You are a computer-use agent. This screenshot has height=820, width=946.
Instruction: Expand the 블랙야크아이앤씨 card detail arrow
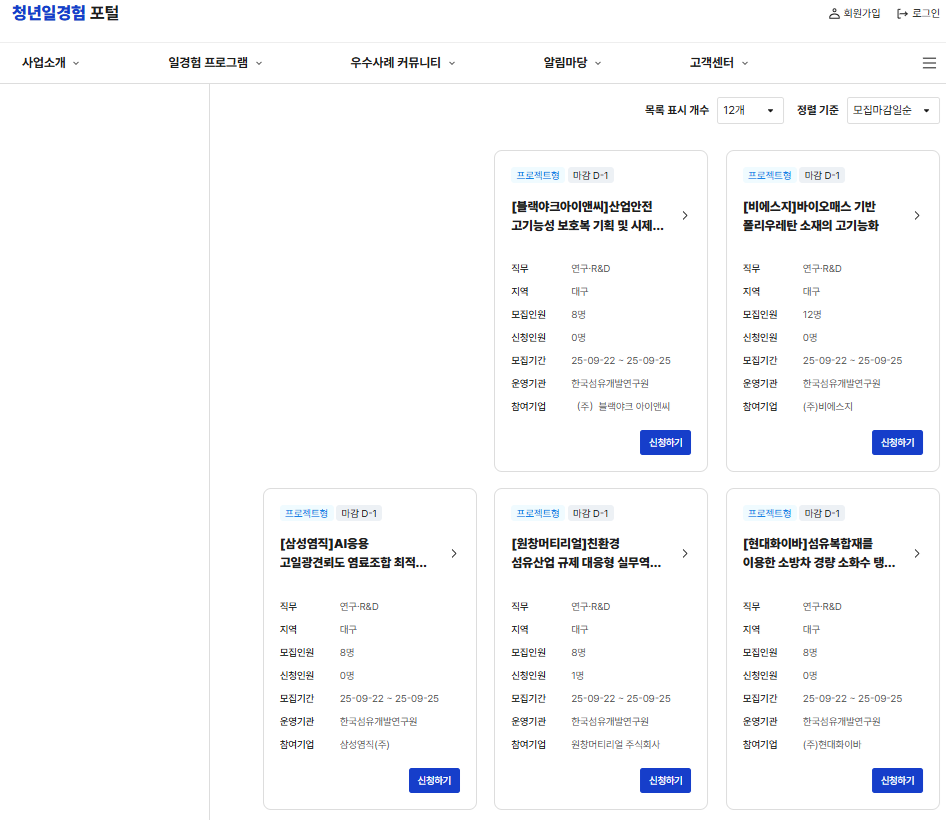coord(685,215)
